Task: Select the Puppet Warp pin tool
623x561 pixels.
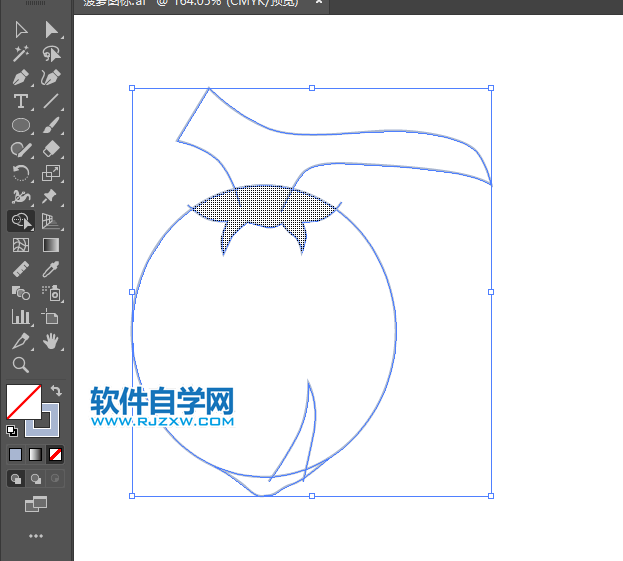Action: pos(51,197)
